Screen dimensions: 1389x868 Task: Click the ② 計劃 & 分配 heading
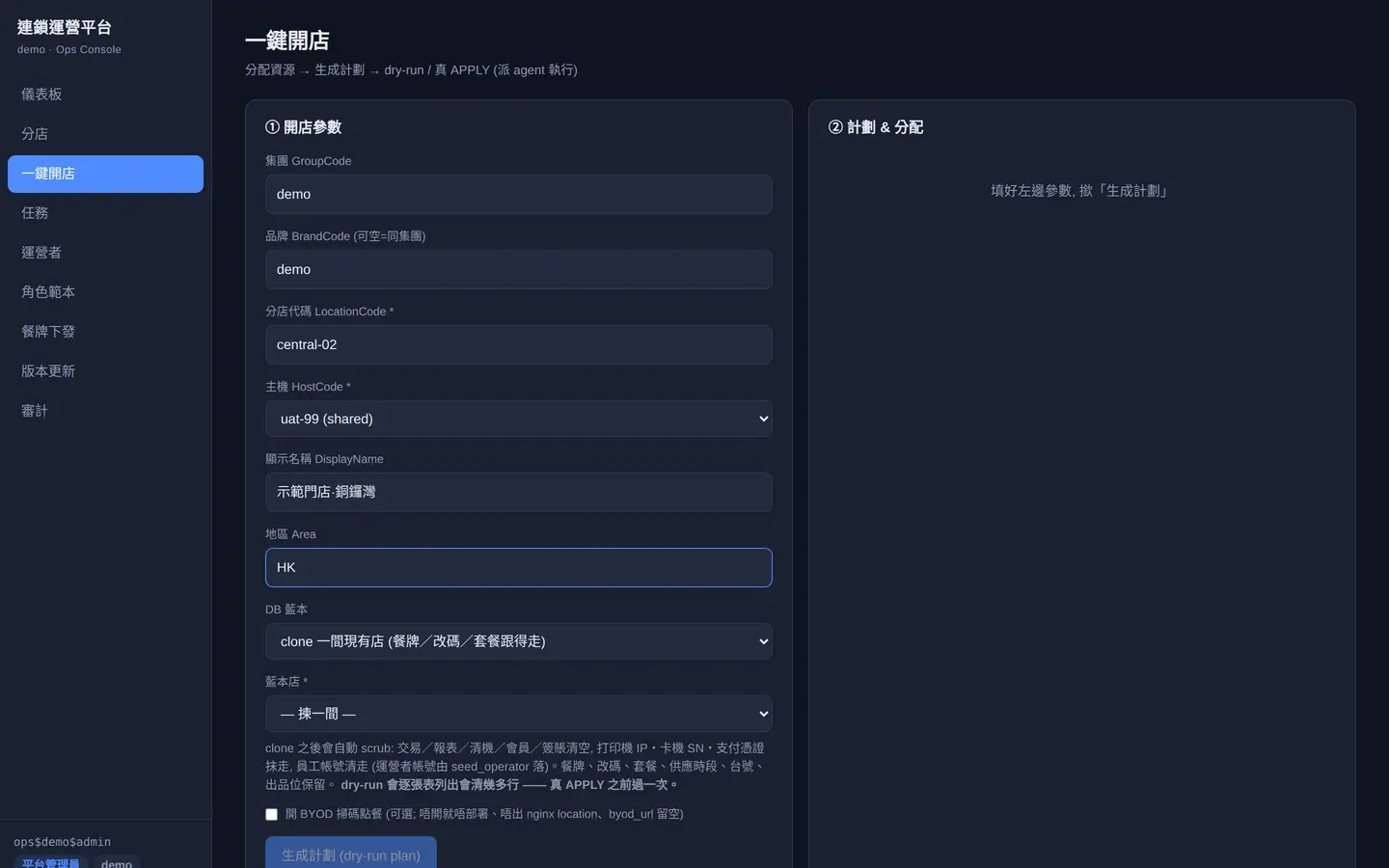(876, 127)
